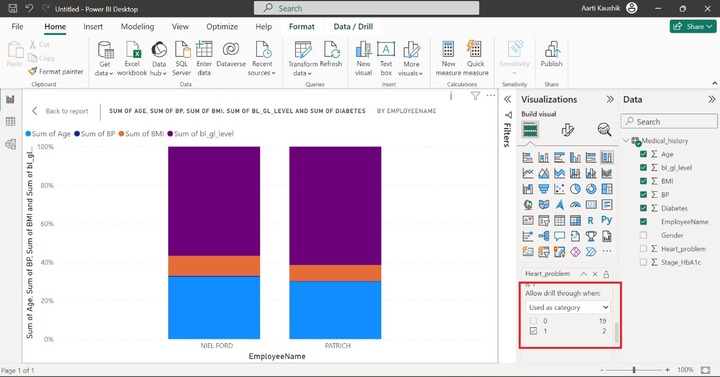Publish the report
This screenshot has height=377, width=720.
551,55
